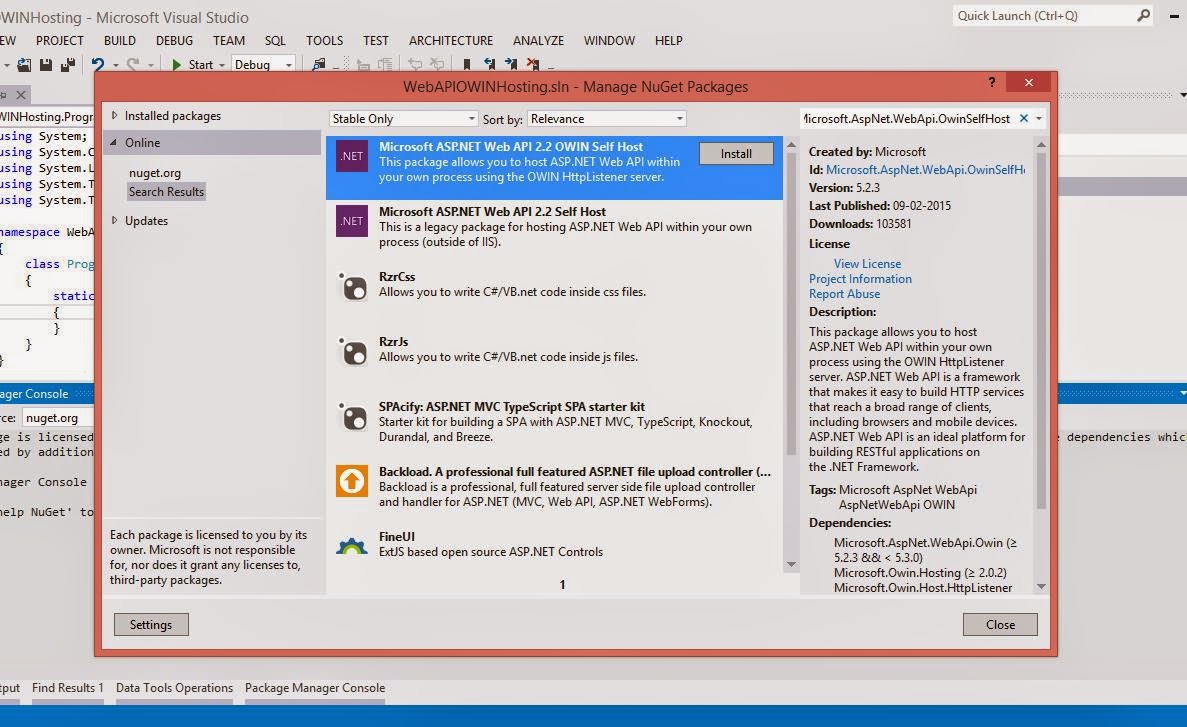Click the .NET icon of OWIN Self Host package

351,156
